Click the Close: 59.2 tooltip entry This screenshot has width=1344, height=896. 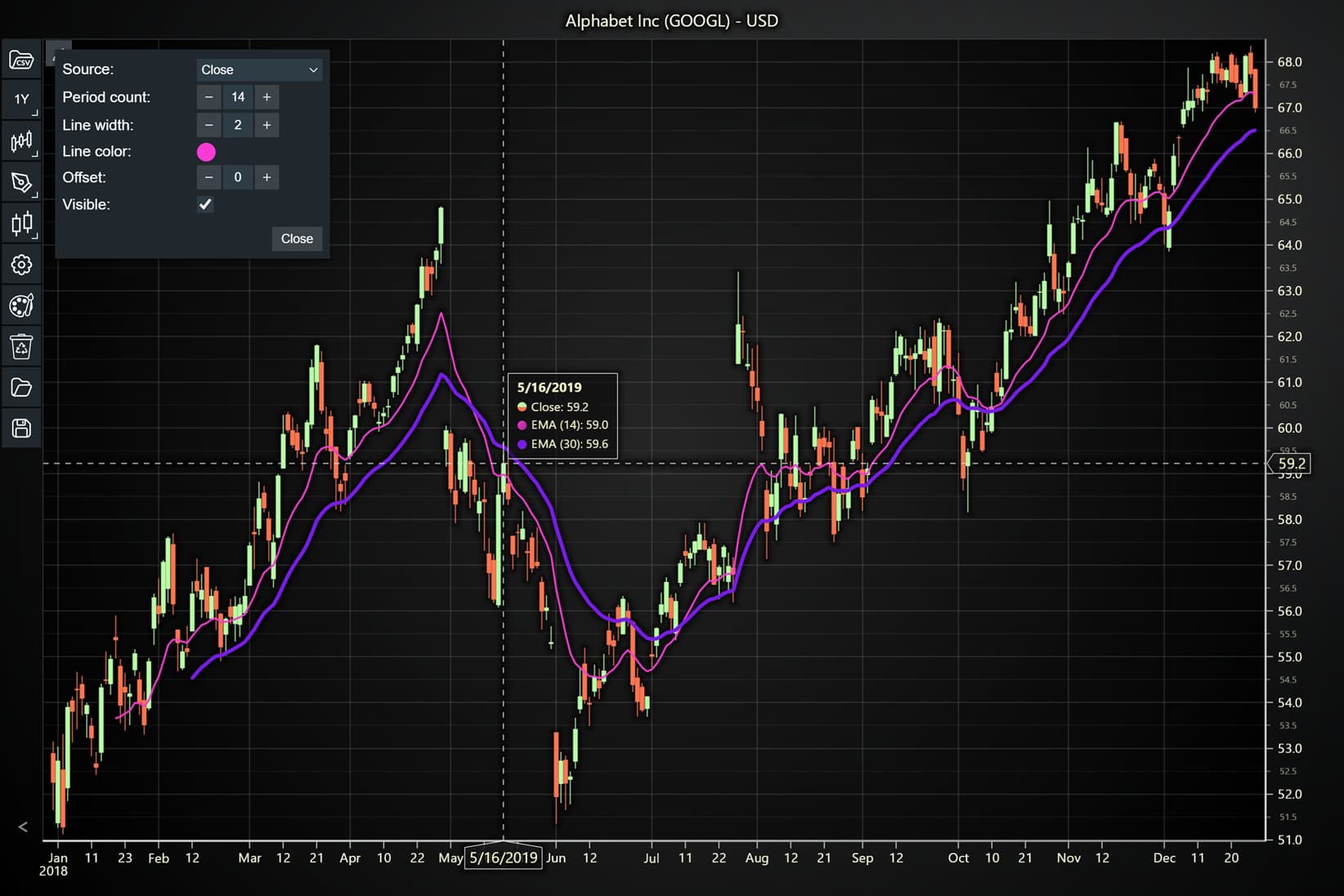click(553, 406)
